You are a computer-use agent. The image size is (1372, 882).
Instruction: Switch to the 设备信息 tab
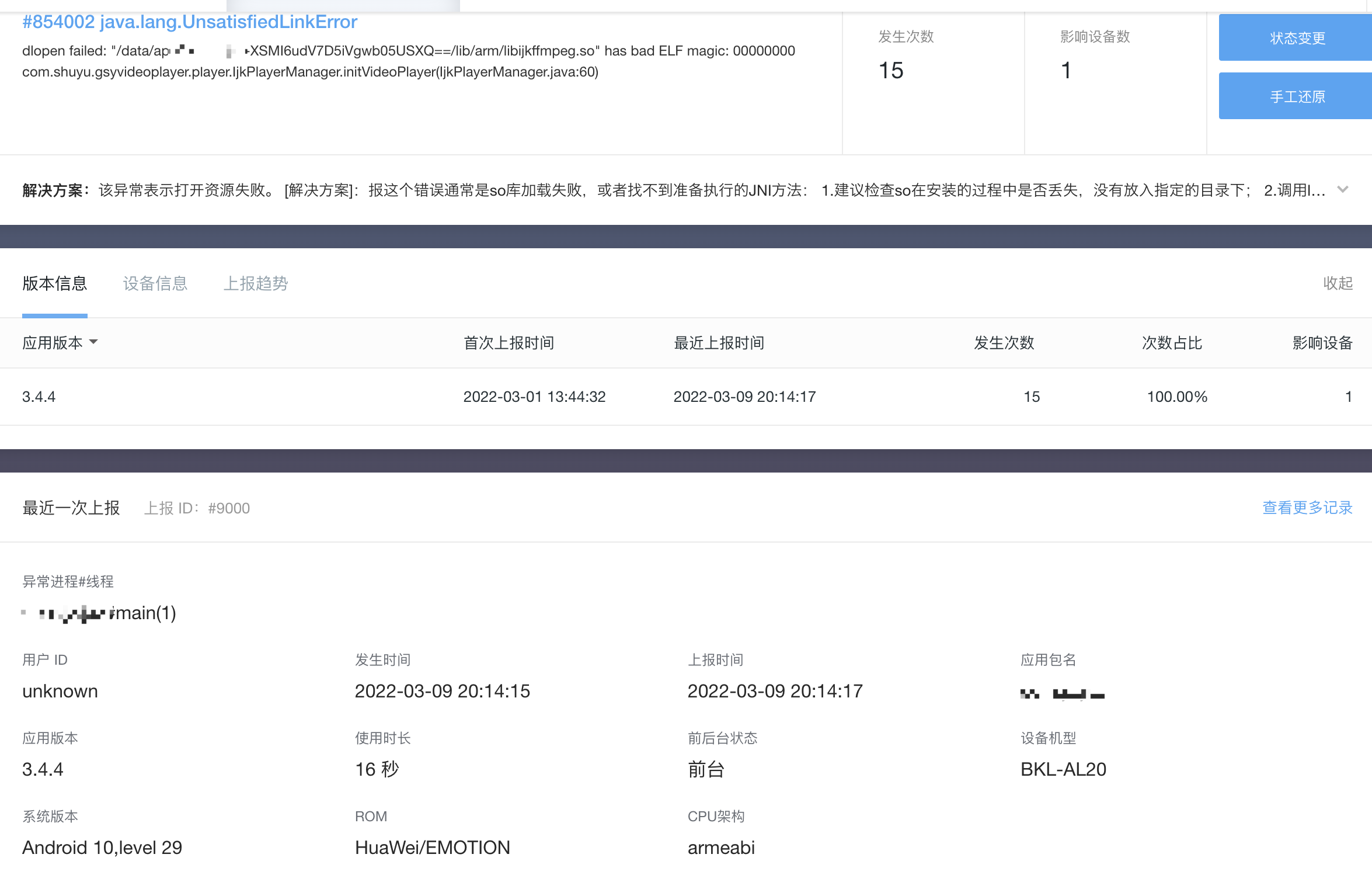point(155,283)
